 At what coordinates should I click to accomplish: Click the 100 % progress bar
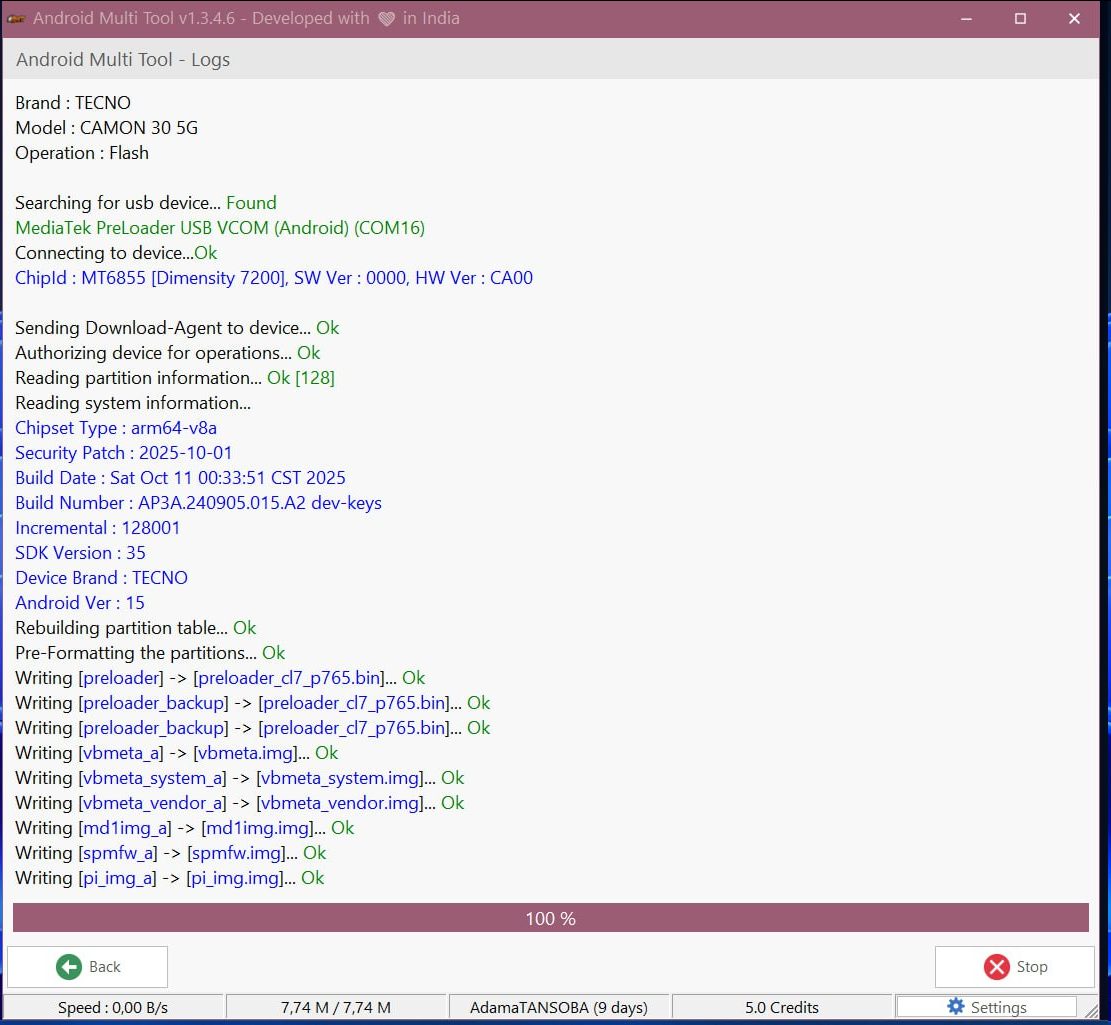[550, 918]
